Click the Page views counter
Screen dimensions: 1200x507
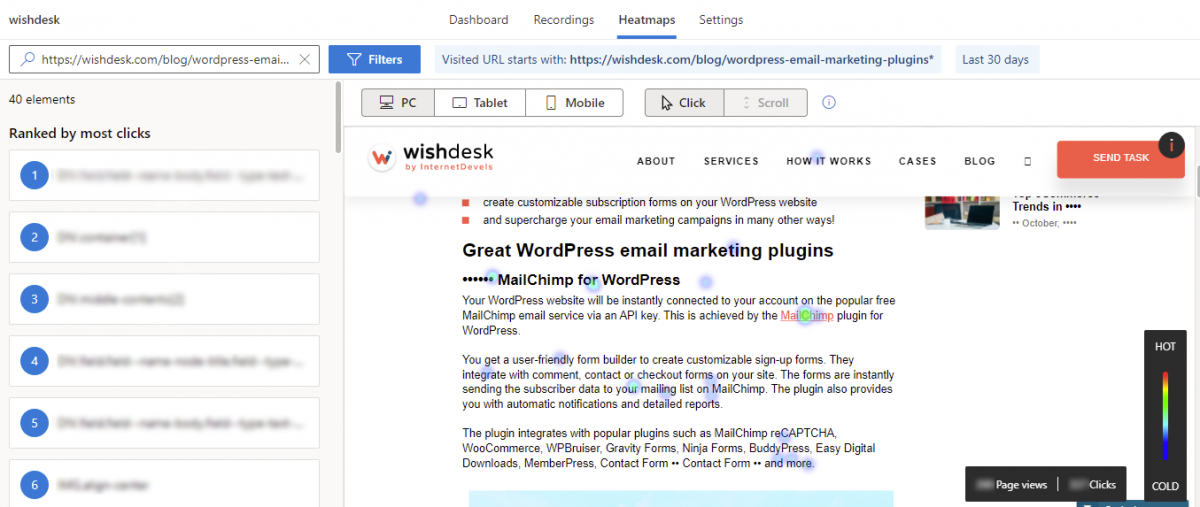click(x=1011, y=484)
